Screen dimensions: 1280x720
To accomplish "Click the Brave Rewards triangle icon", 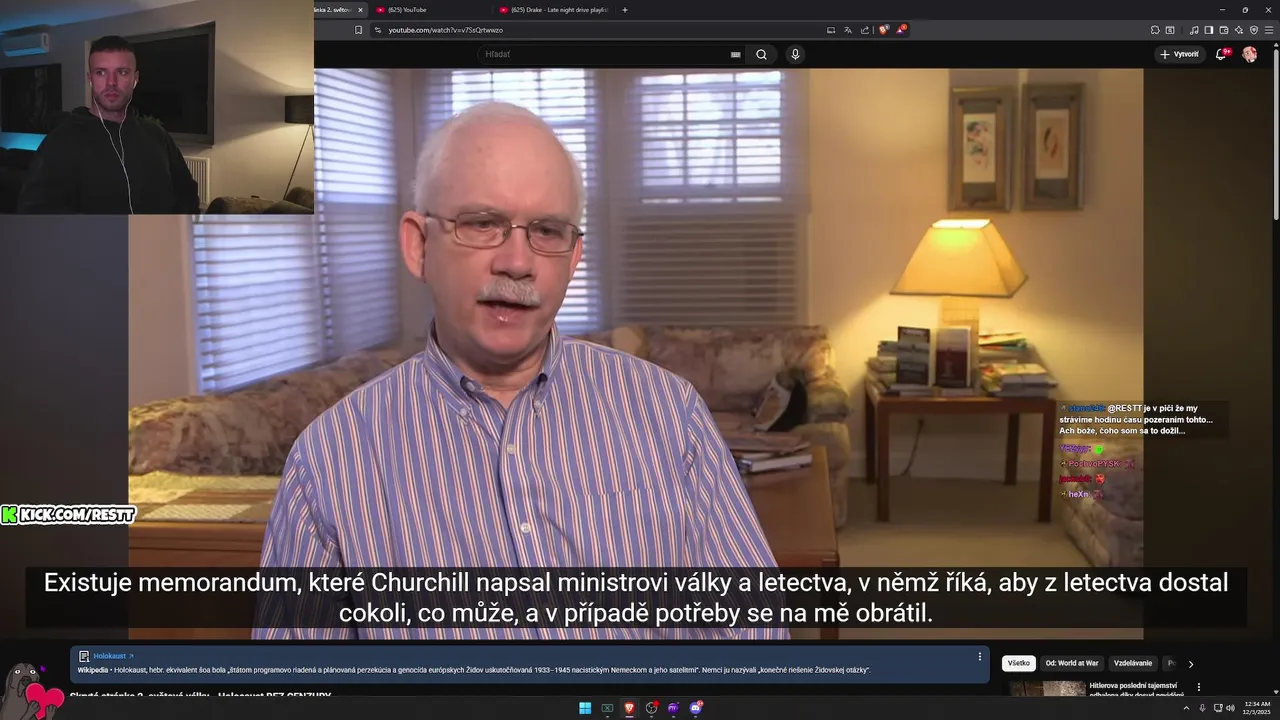I will click(900, 30).
